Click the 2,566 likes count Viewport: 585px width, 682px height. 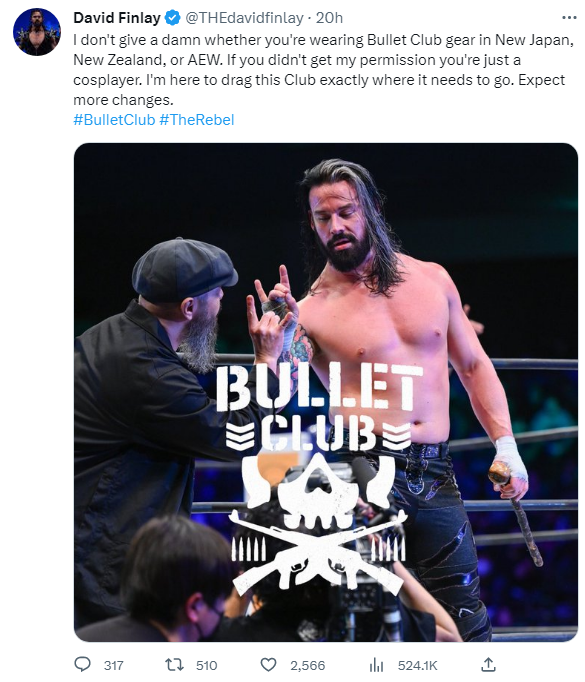click(308, 665)
